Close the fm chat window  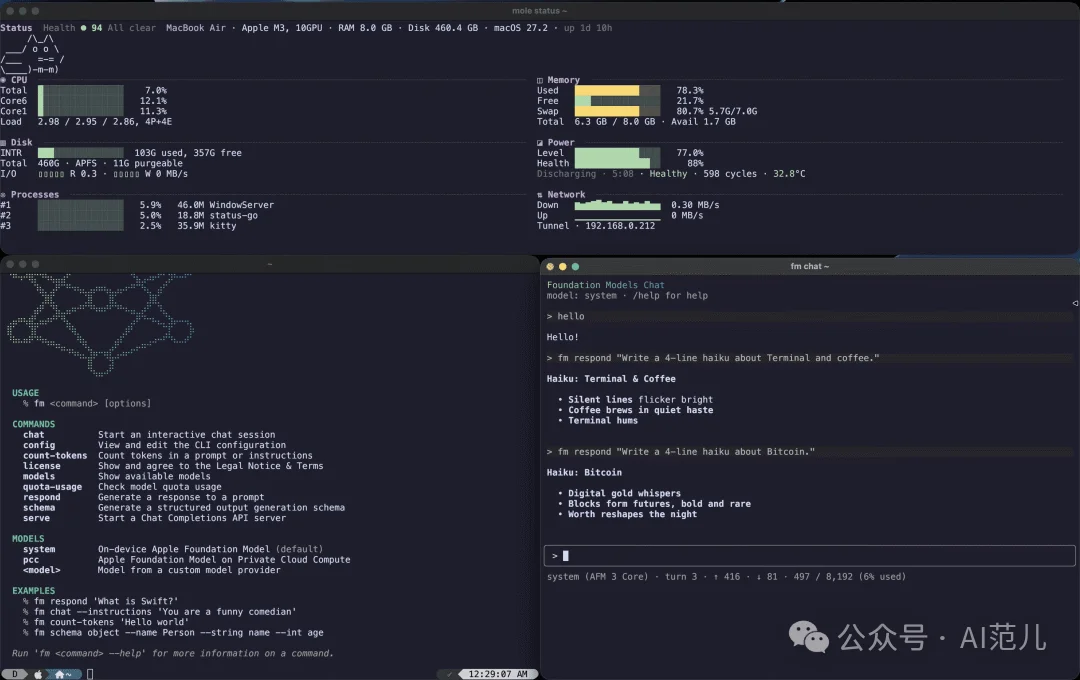(x=550, y=267)
